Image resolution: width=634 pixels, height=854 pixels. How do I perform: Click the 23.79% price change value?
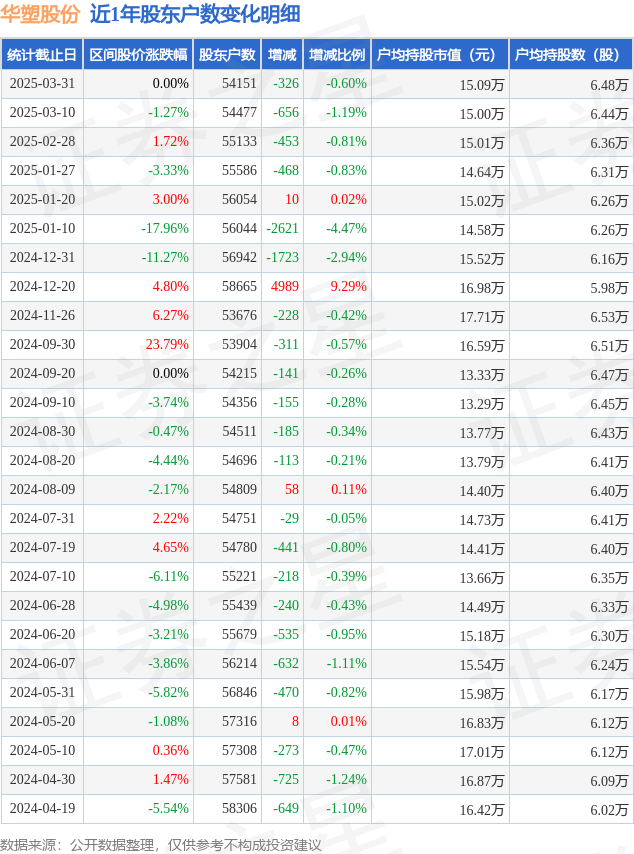pos(167,344)
